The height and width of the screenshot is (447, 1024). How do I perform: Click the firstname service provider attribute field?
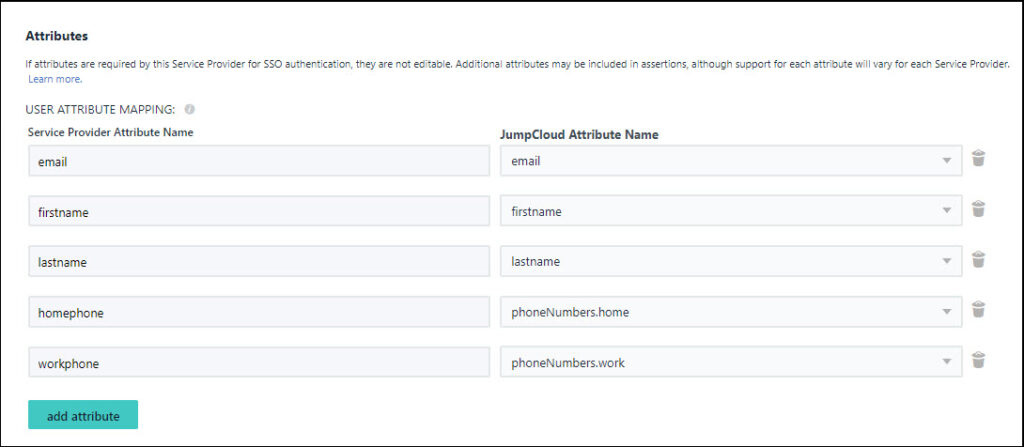pos(259,211)
